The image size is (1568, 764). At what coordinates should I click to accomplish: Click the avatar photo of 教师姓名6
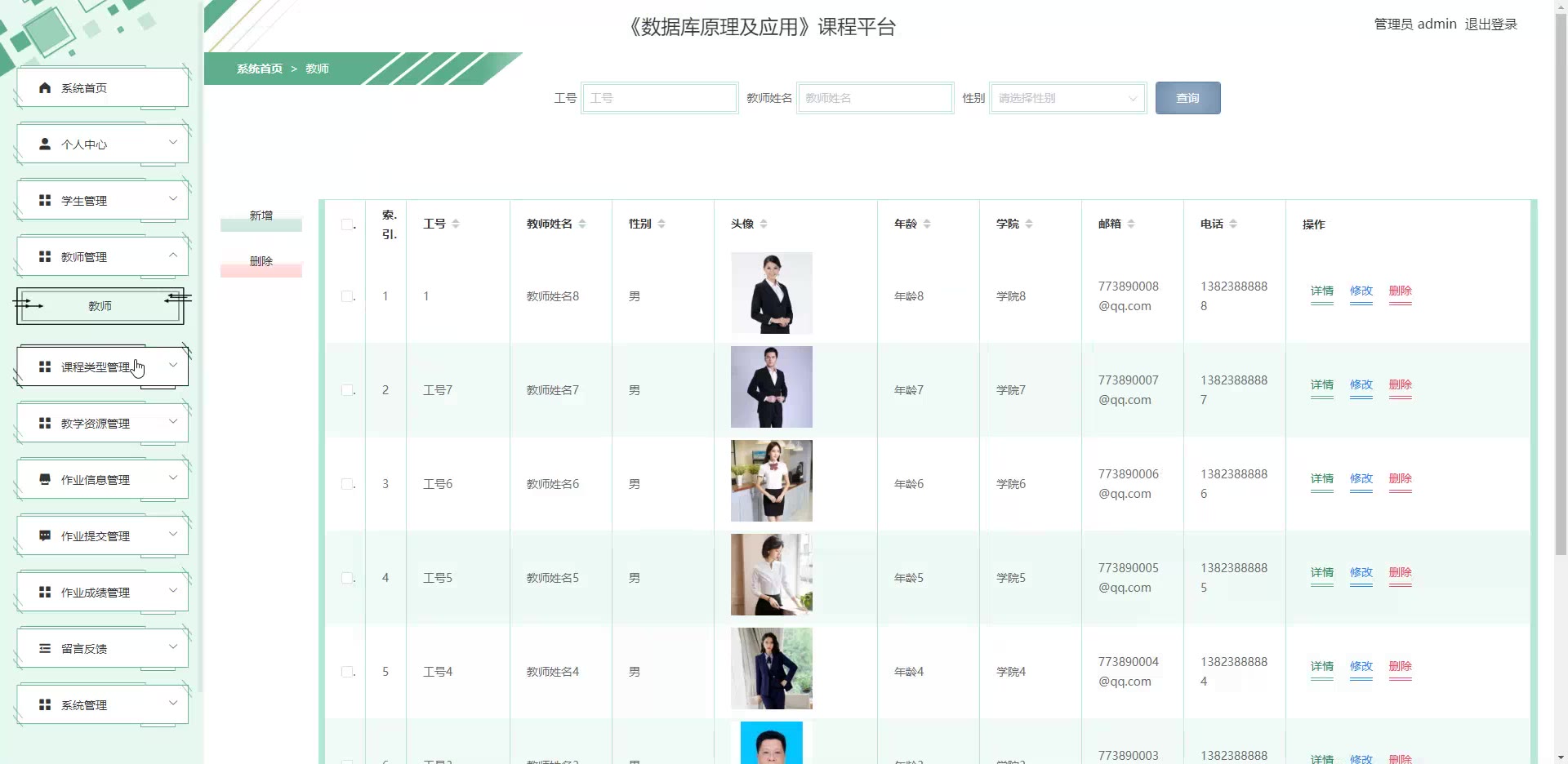[772, 481]
